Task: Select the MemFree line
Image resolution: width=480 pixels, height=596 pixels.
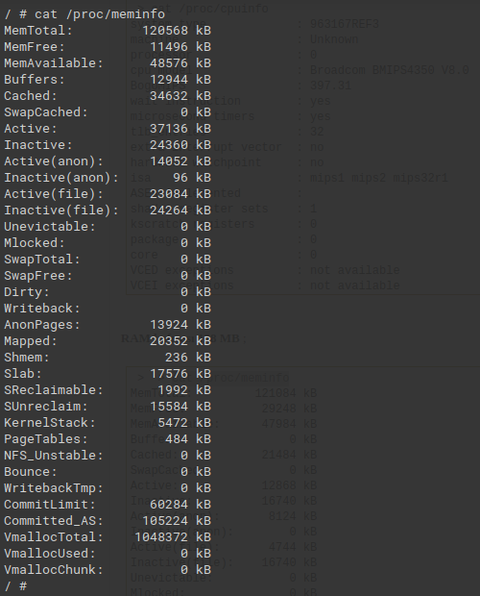Action: [108, 47]
